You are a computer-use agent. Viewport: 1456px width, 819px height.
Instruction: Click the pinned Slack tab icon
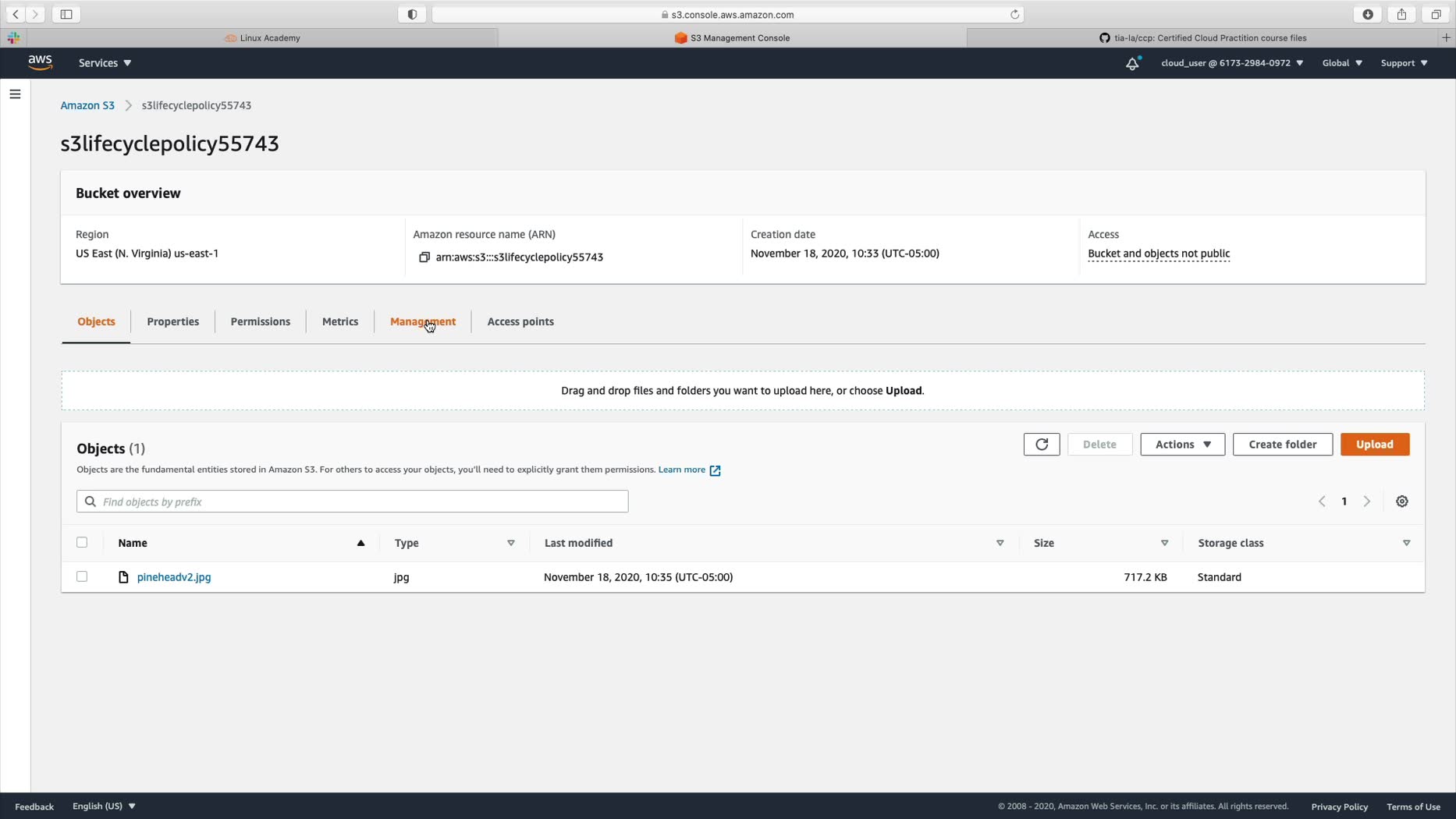click(13, 37)
